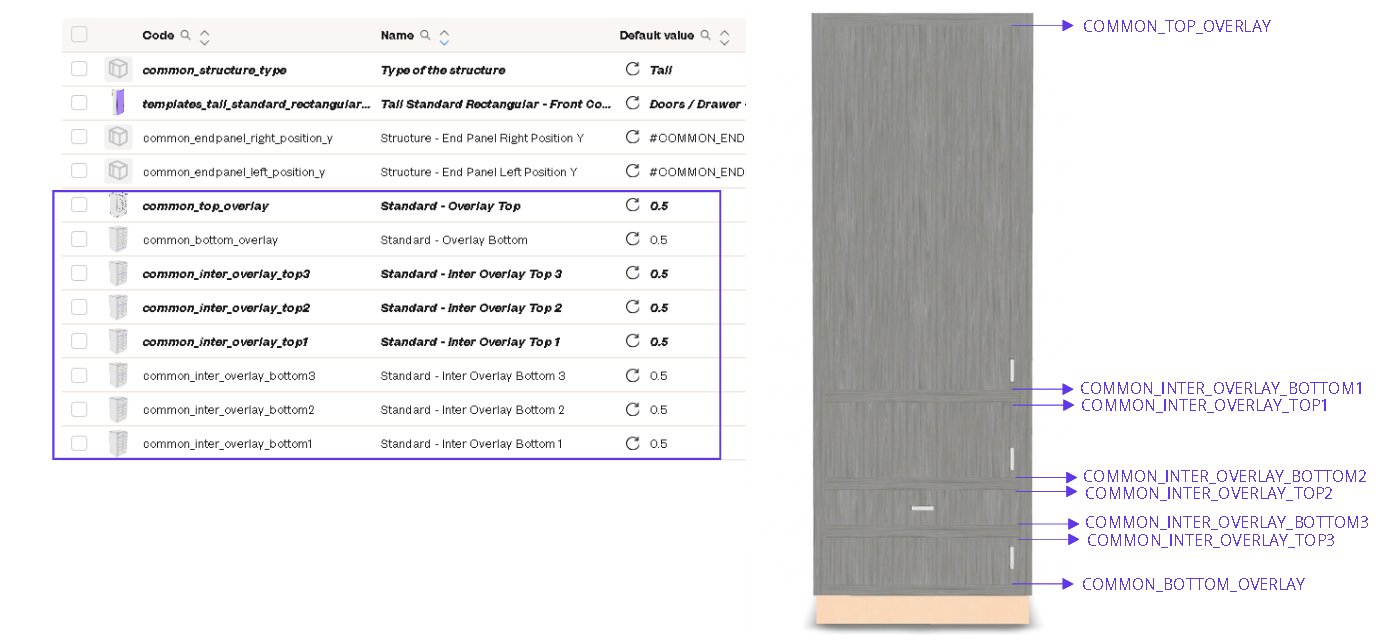1381x642 pixels.
Task: Click the search icon in Name column header
Action: [425, 35]
